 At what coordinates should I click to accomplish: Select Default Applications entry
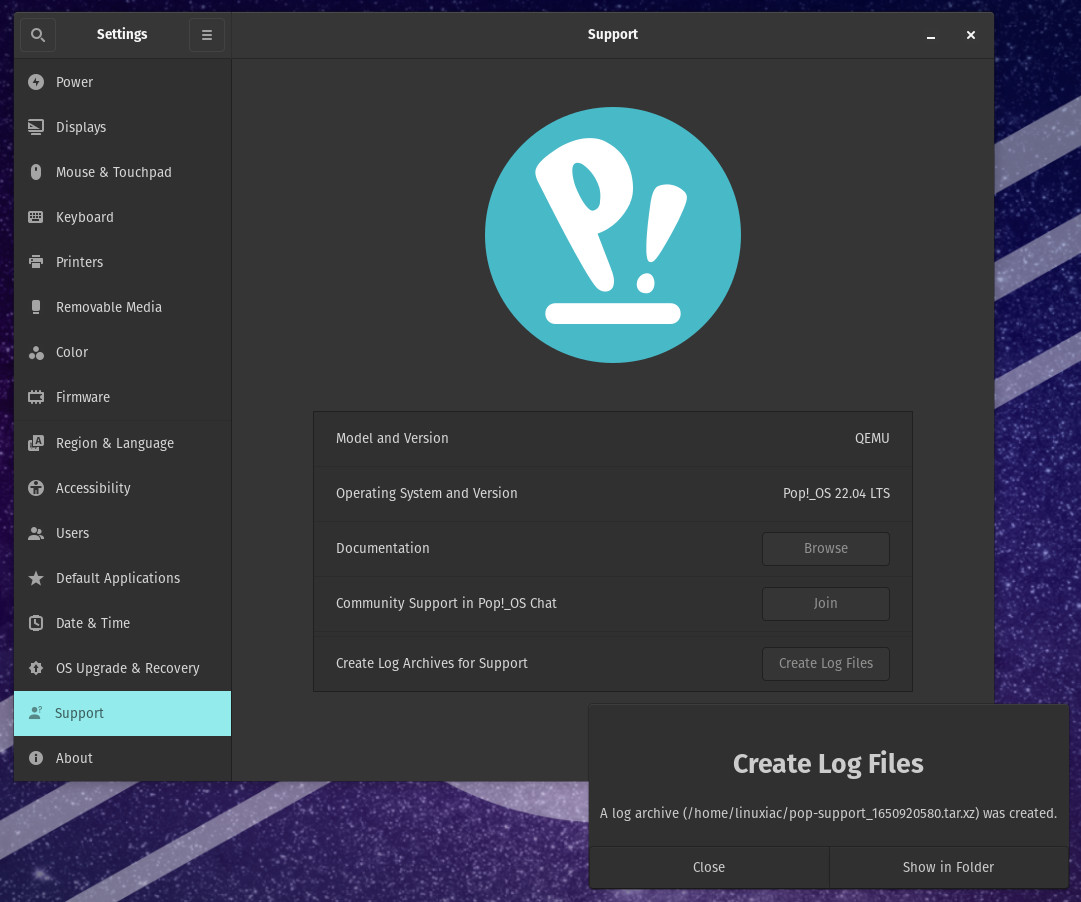[x=123, y=578]
